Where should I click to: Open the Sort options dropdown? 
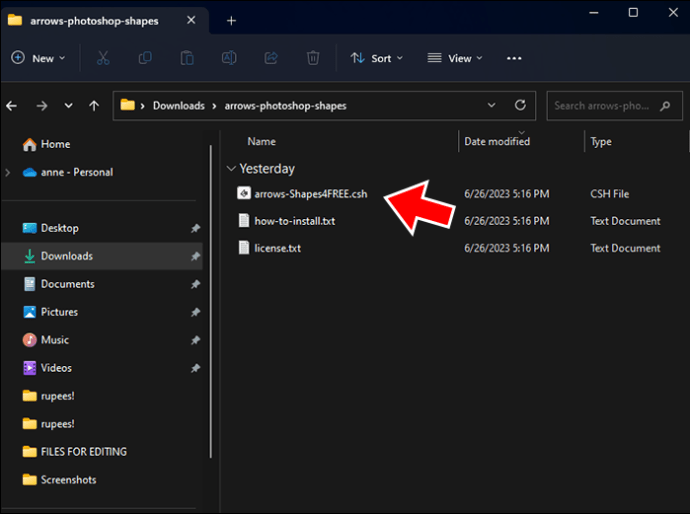[x=377, y=58]
